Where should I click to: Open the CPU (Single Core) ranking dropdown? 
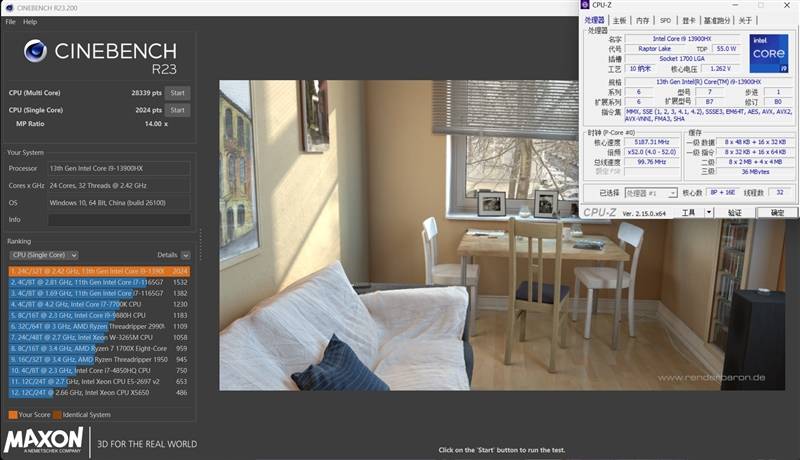click(44, 255)
